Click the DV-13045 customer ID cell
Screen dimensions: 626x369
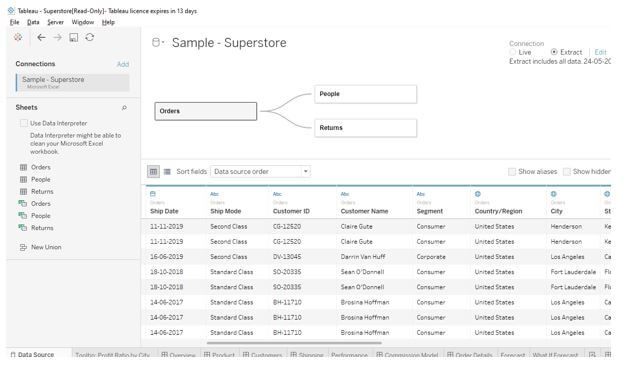287,257
